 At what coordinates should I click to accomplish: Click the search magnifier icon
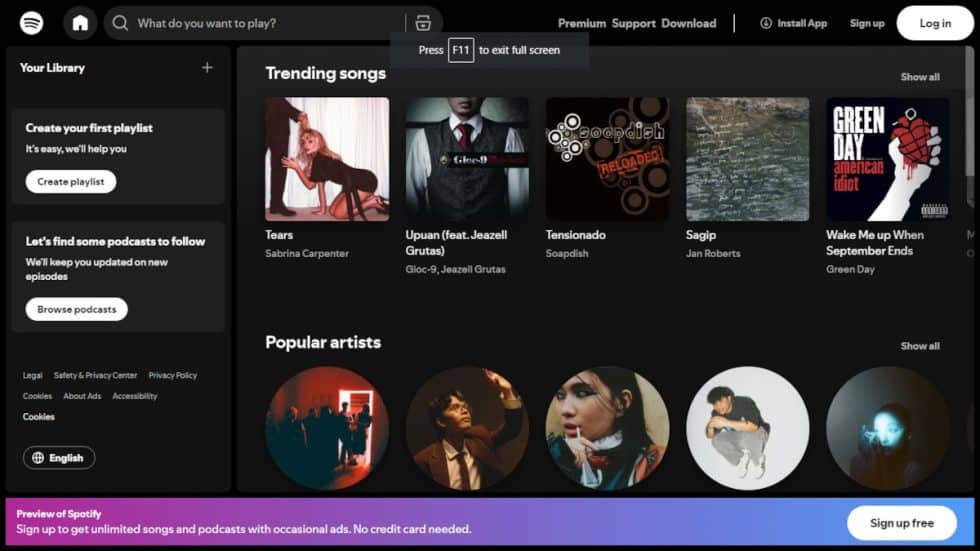point(120,23)
